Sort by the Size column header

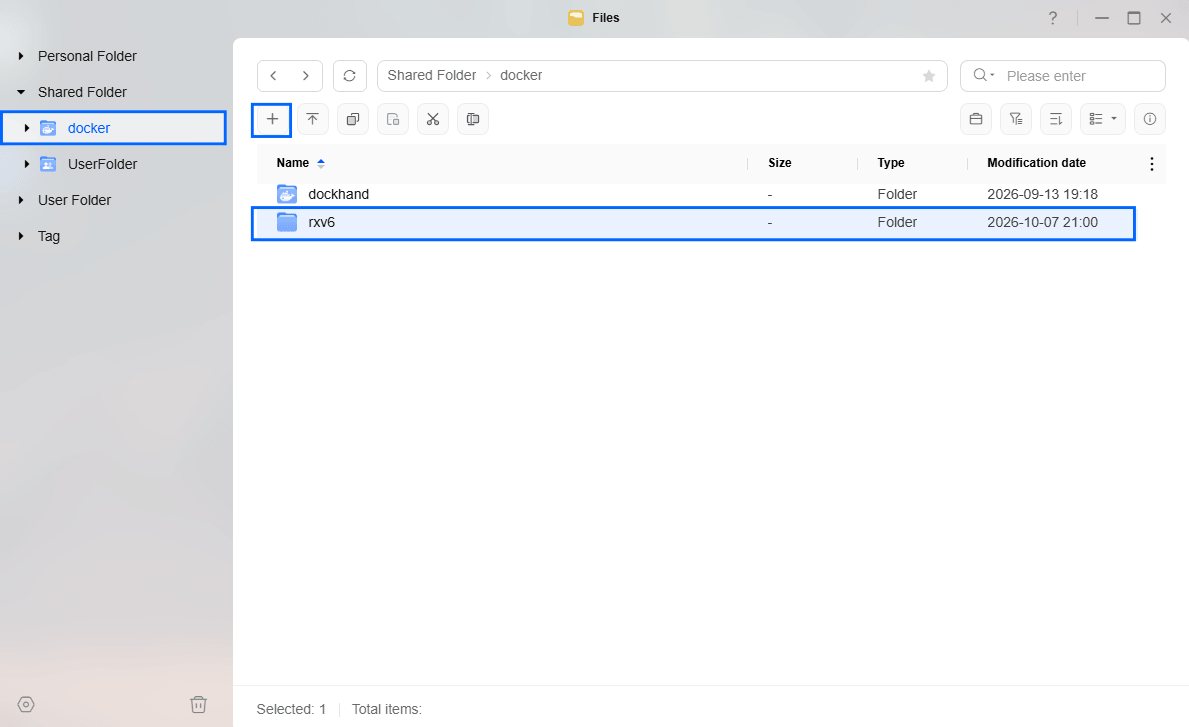(x=780, y=163)
